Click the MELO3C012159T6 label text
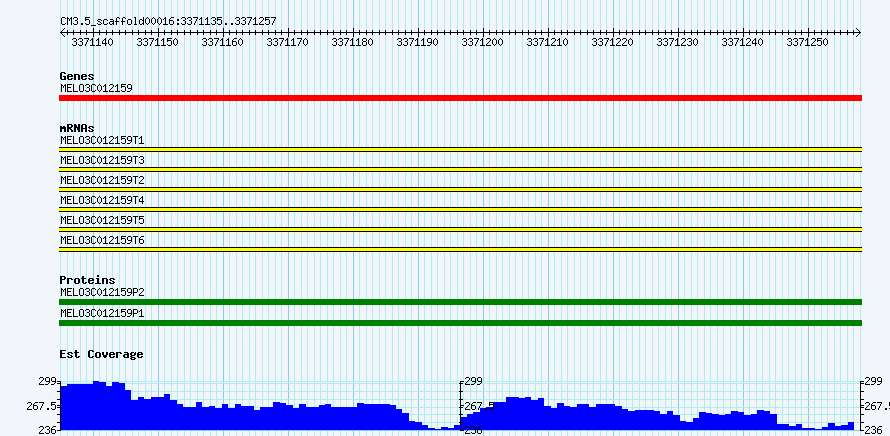890x436 pixels. pos(102,240)
